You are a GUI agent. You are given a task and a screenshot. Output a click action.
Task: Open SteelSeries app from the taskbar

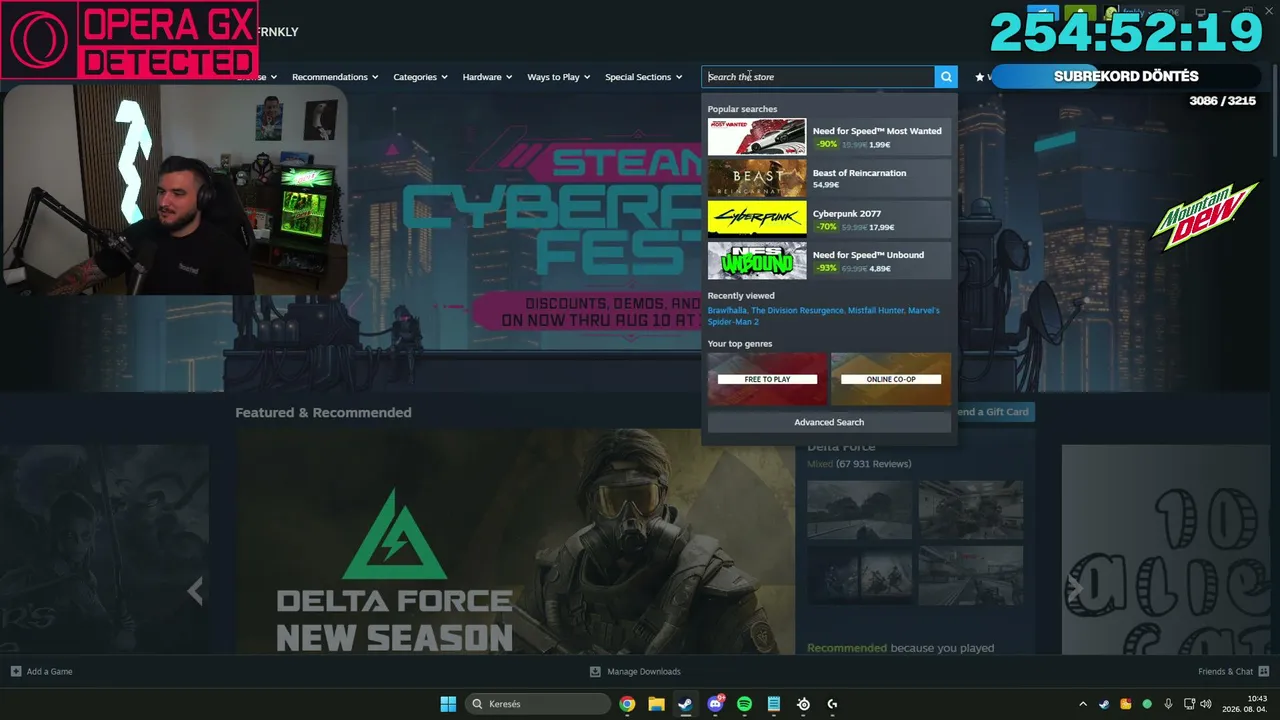click(803, 704)
